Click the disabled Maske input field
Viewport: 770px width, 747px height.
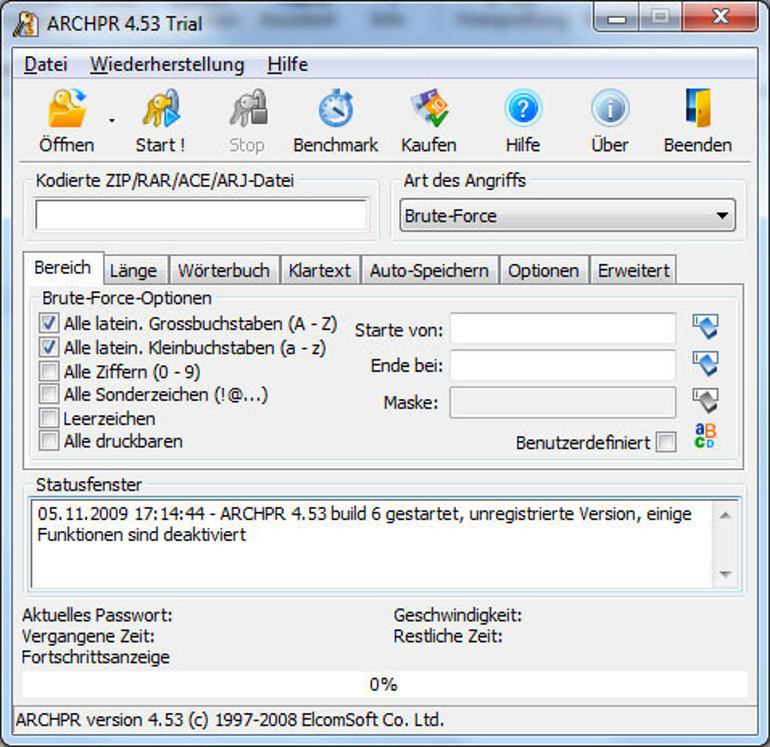(x=563, y=402)
